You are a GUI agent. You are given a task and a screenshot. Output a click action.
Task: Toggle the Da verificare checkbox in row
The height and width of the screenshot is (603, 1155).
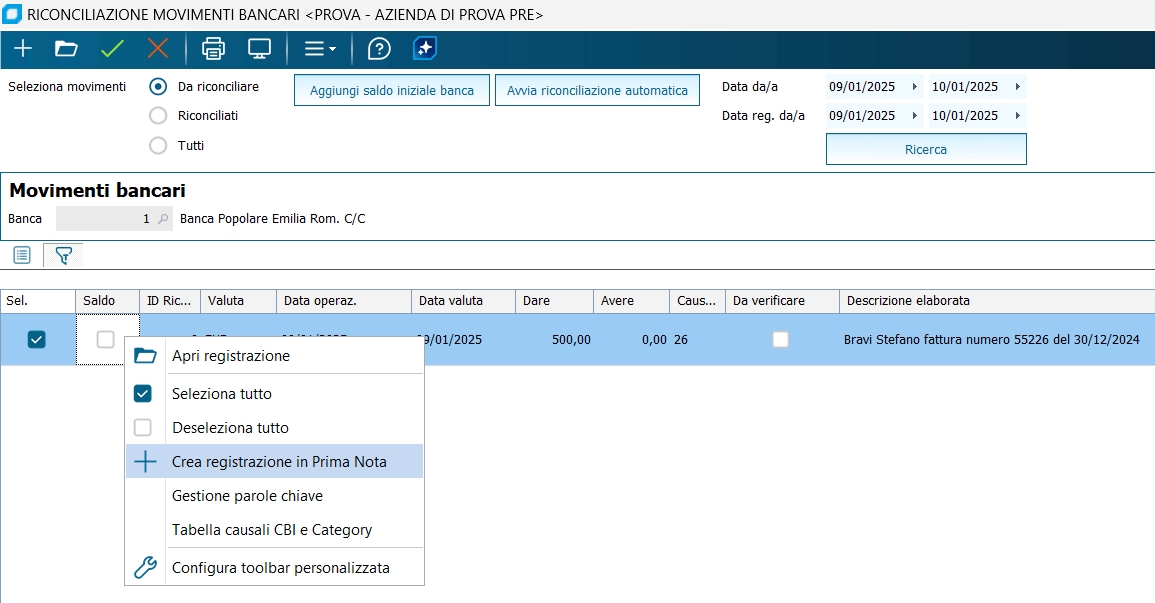tap(780, 340)
